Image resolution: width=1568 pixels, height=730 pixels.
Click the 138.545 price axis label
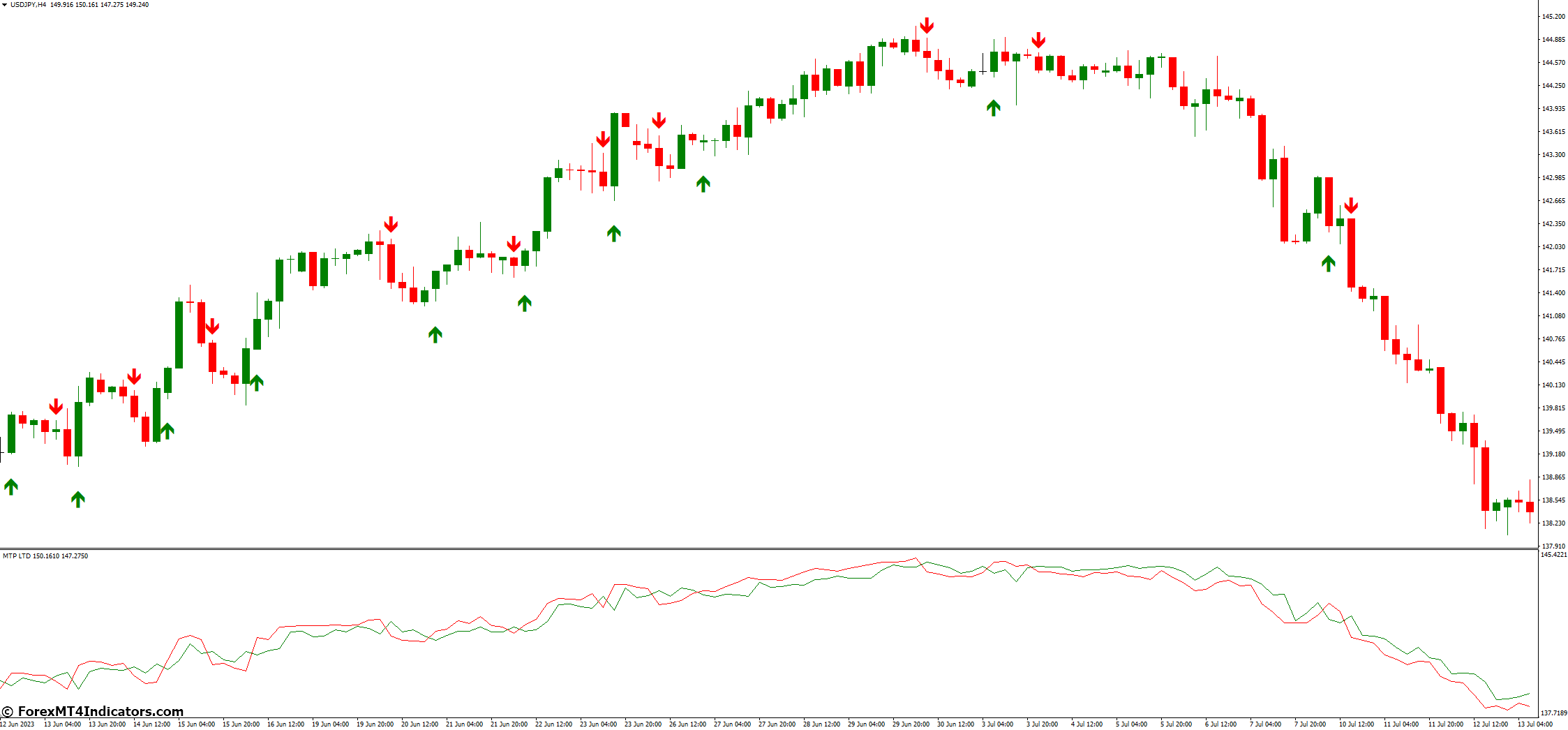pos(1553,500)
